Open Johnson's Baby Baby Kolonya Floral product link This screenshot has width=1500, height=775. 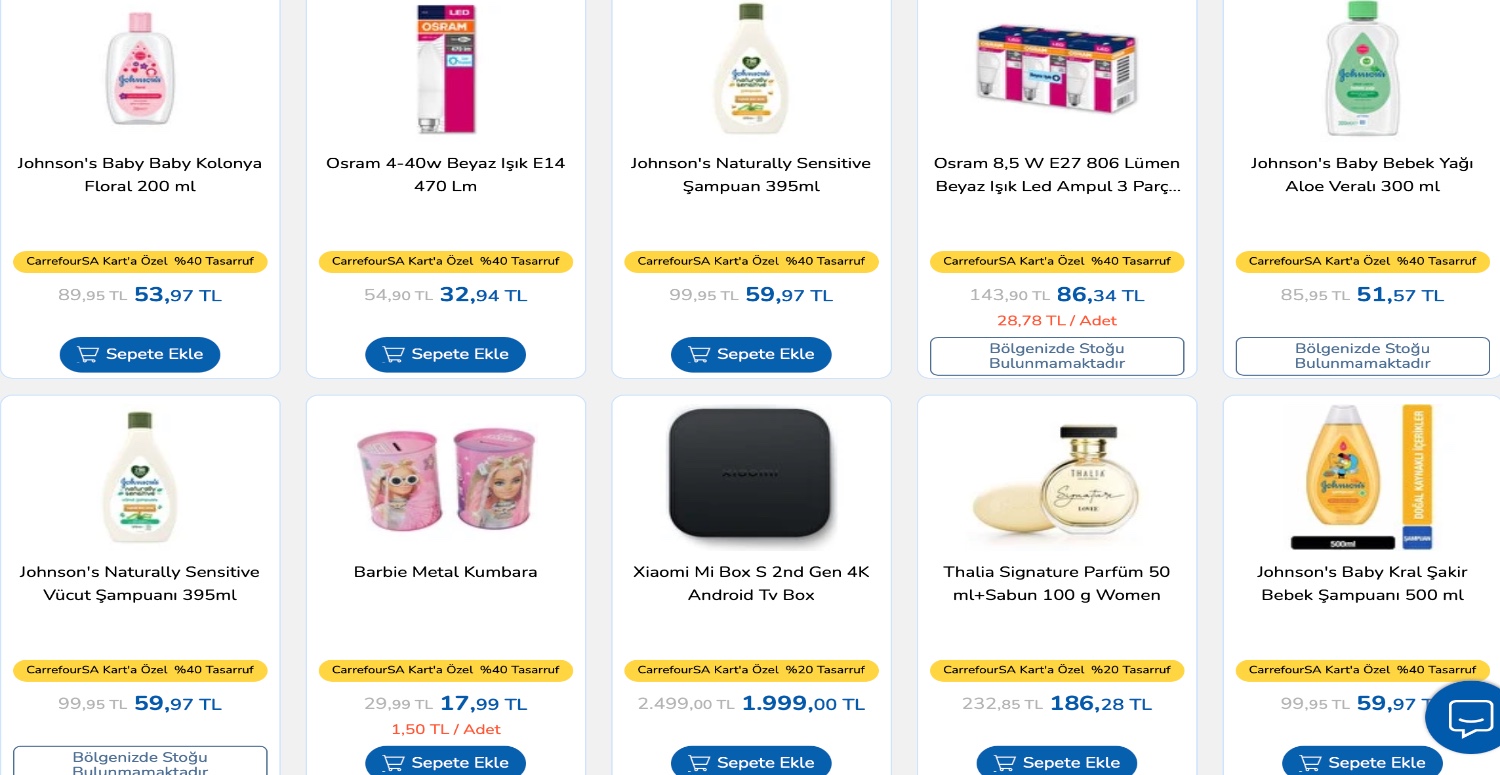140,174
